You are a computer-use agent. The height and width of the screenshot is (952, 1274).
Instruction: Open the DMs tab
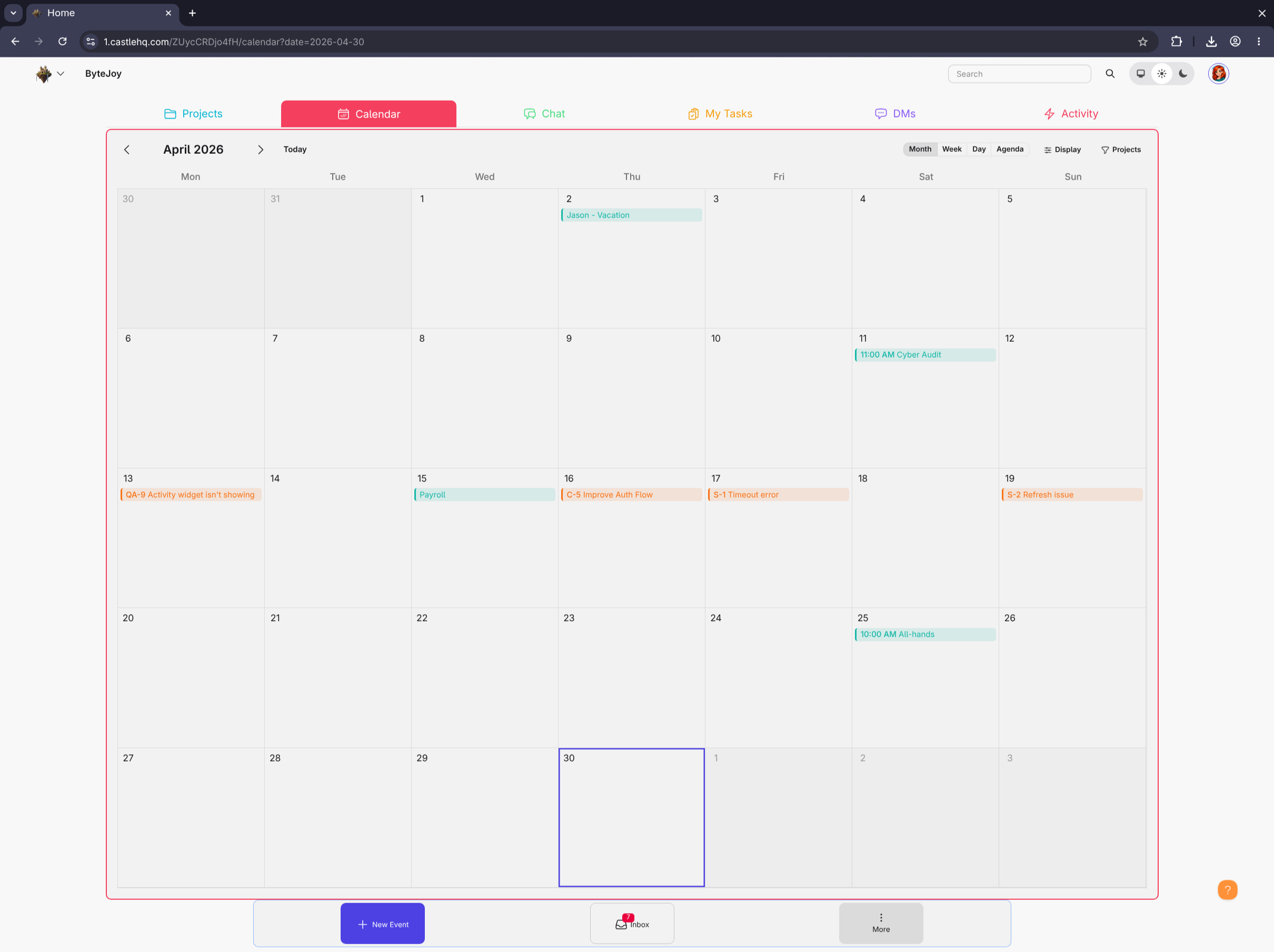click(x=895, y=113)
